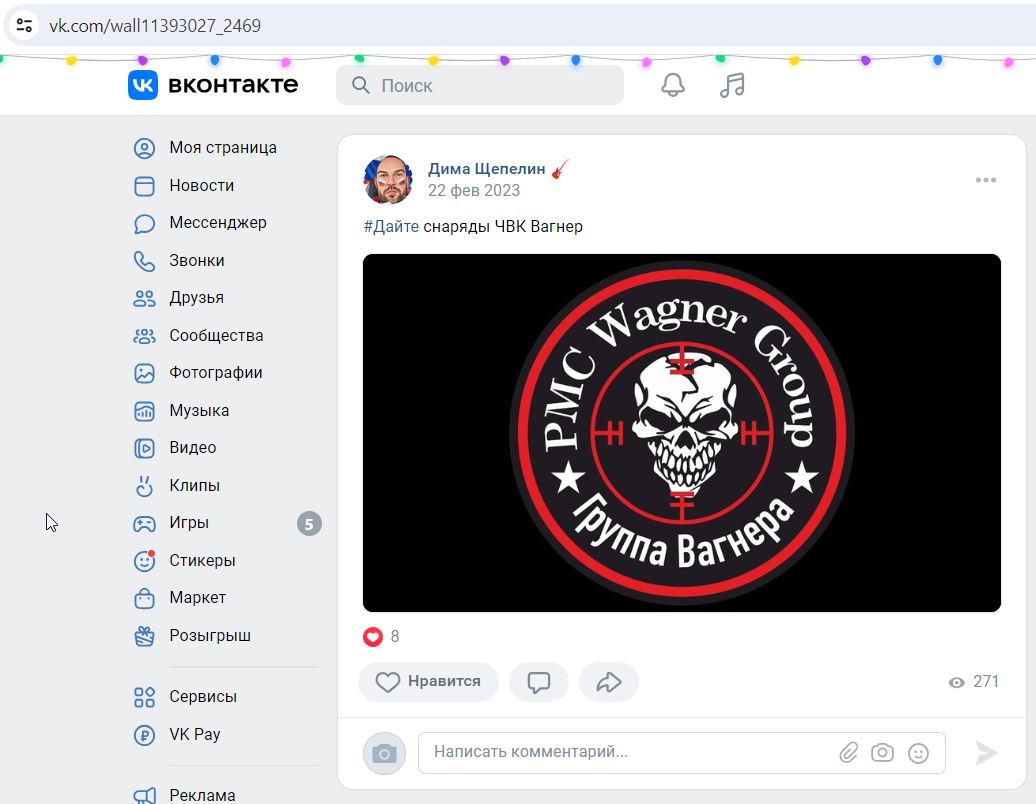Attach a file with the paperclip icon
This screenshot has height=804, width=1036.
pyautogui.click(x=848, y=752)
